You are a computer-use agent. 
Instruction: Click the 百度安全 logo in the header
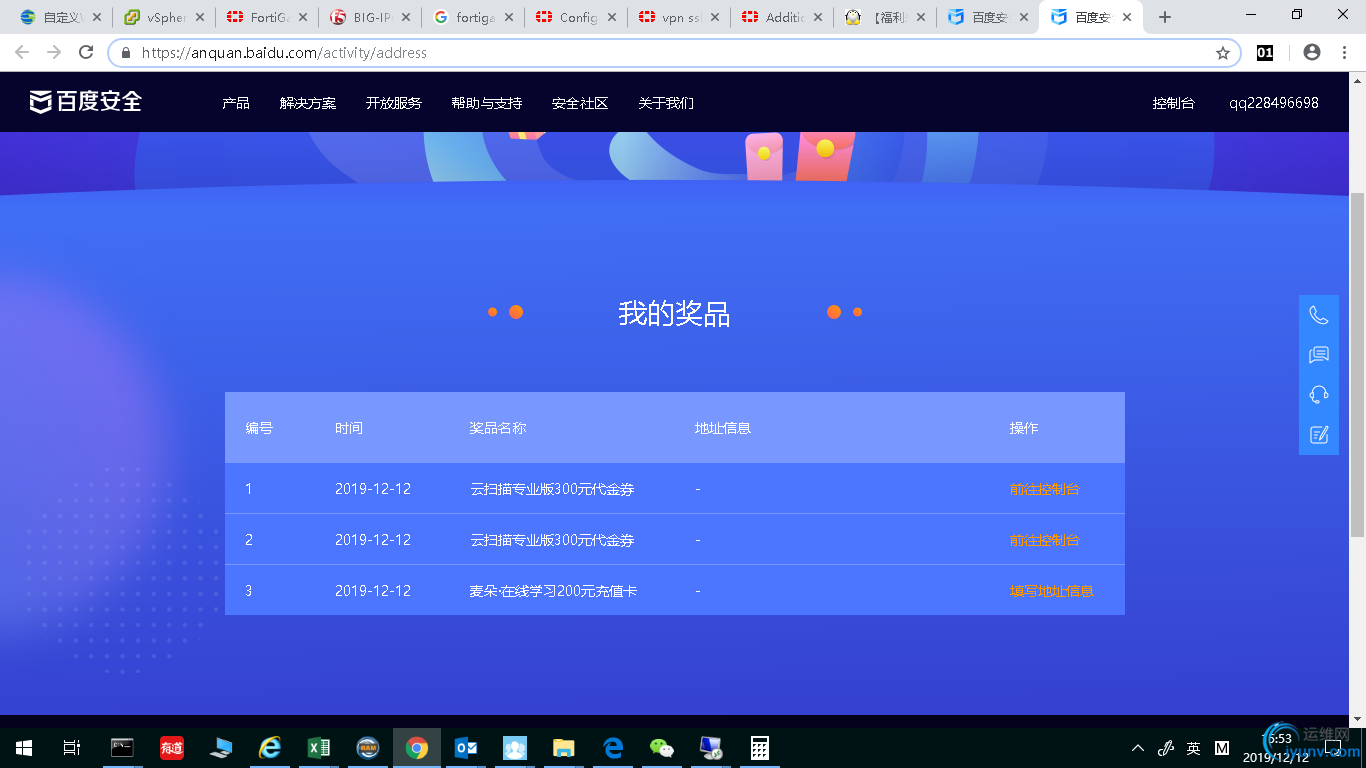(x=86, y=102)
